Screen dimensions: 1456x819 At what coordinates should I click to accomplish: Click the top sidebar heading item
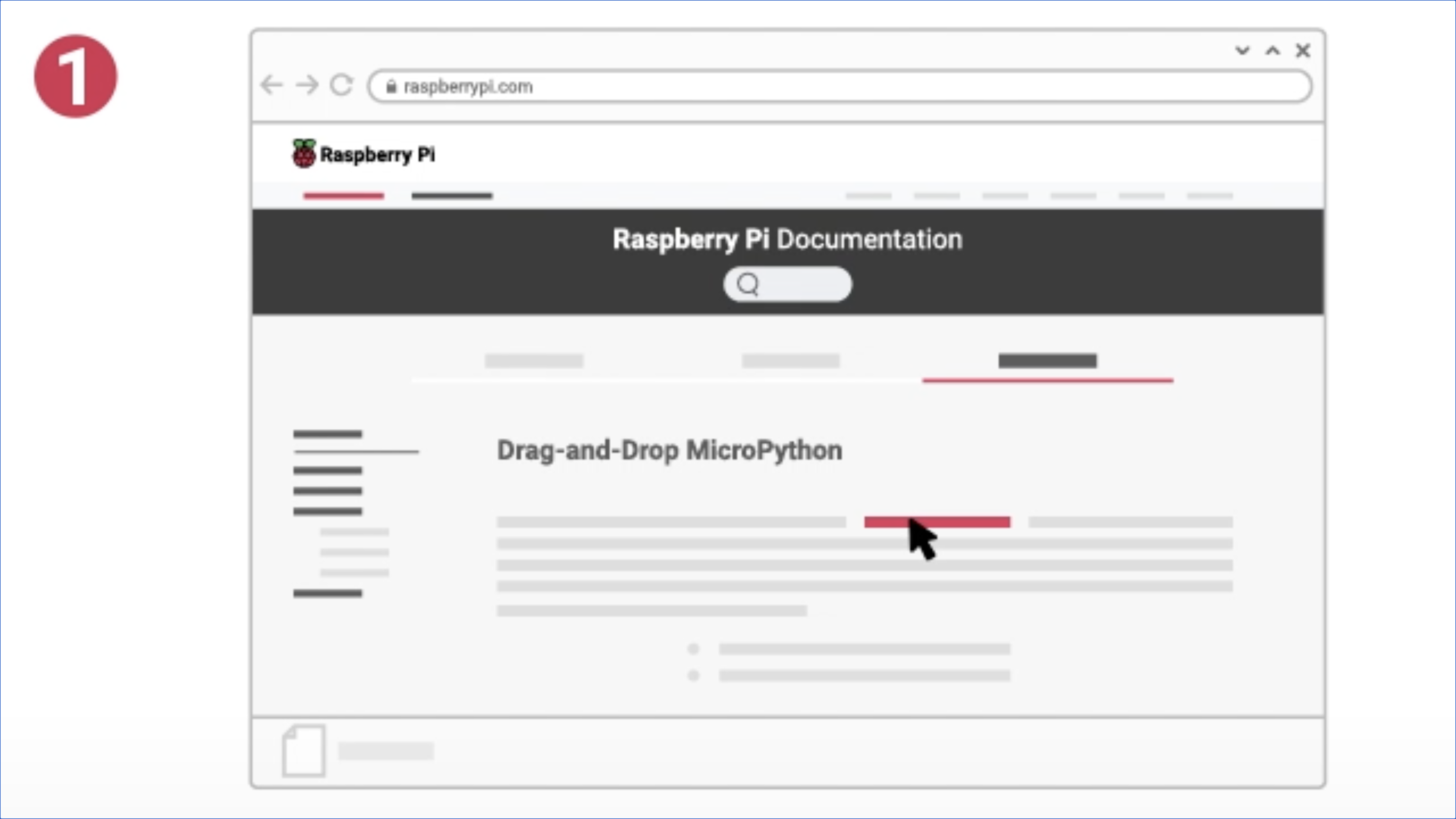(x=327, y=434)
